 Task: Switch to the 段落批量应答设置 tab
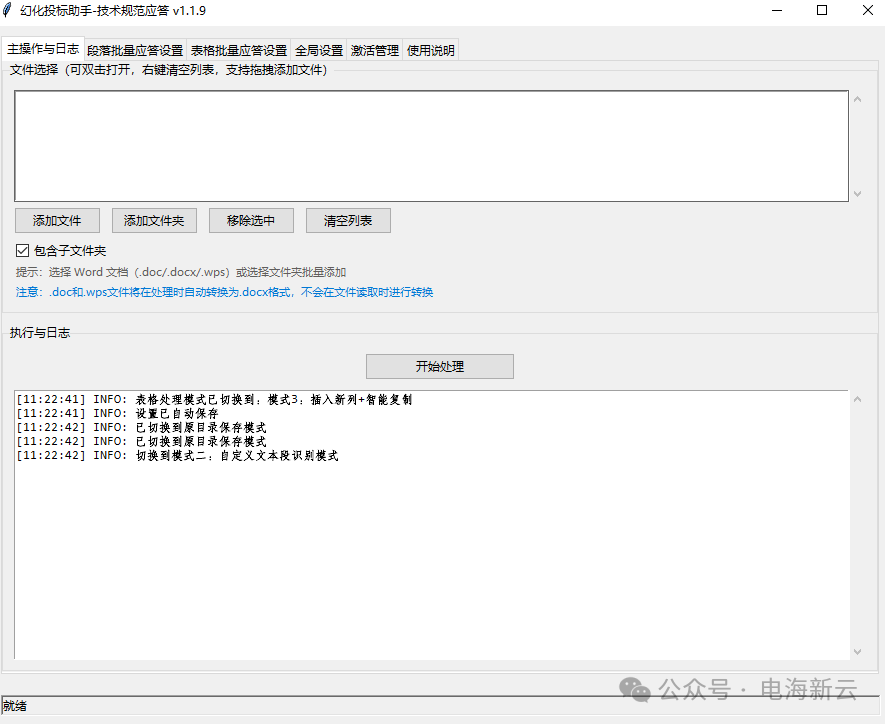point(135,51)
